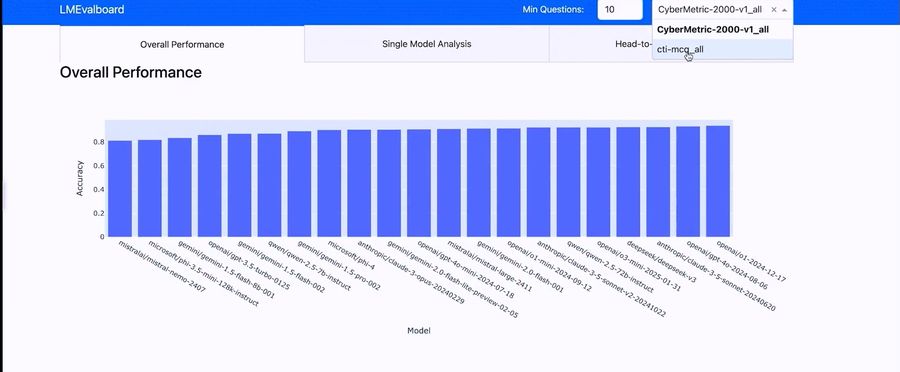
Task: Open the Head-to-Head tab
Action: (x=601, y=44)
